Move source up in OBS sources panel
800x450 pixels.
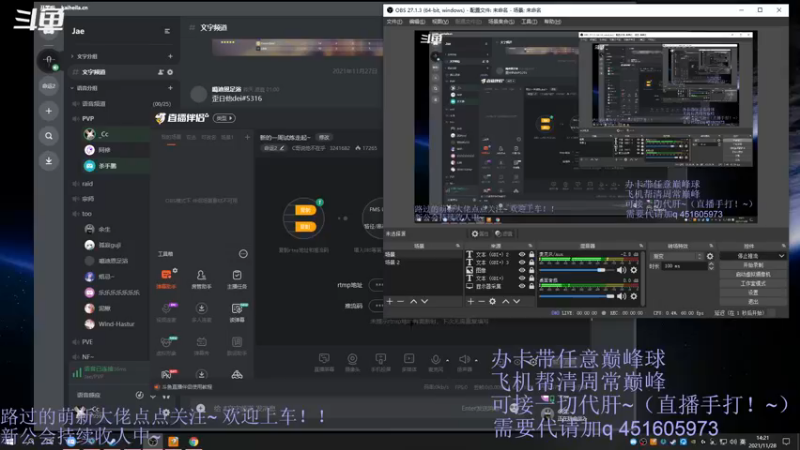(x=506, y=302)
